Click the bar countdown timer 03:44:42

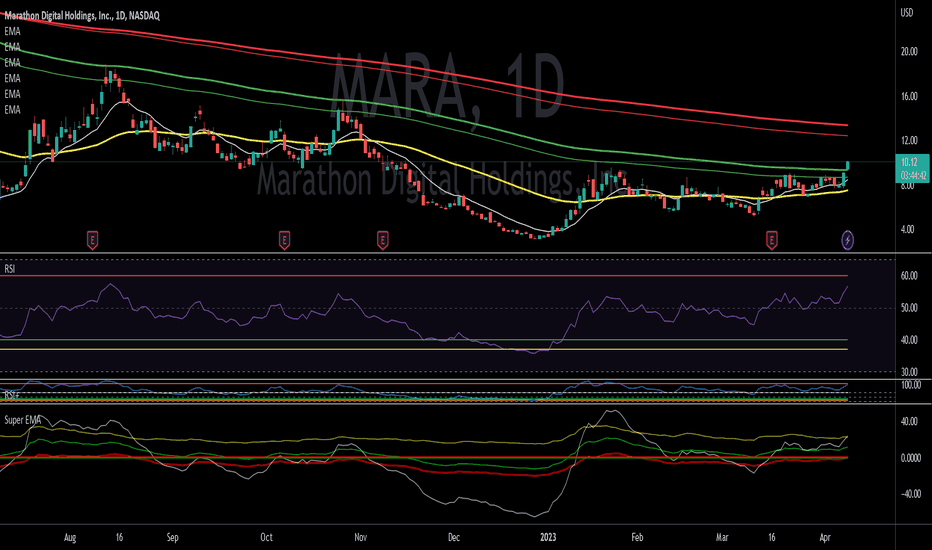pos(914,175)
